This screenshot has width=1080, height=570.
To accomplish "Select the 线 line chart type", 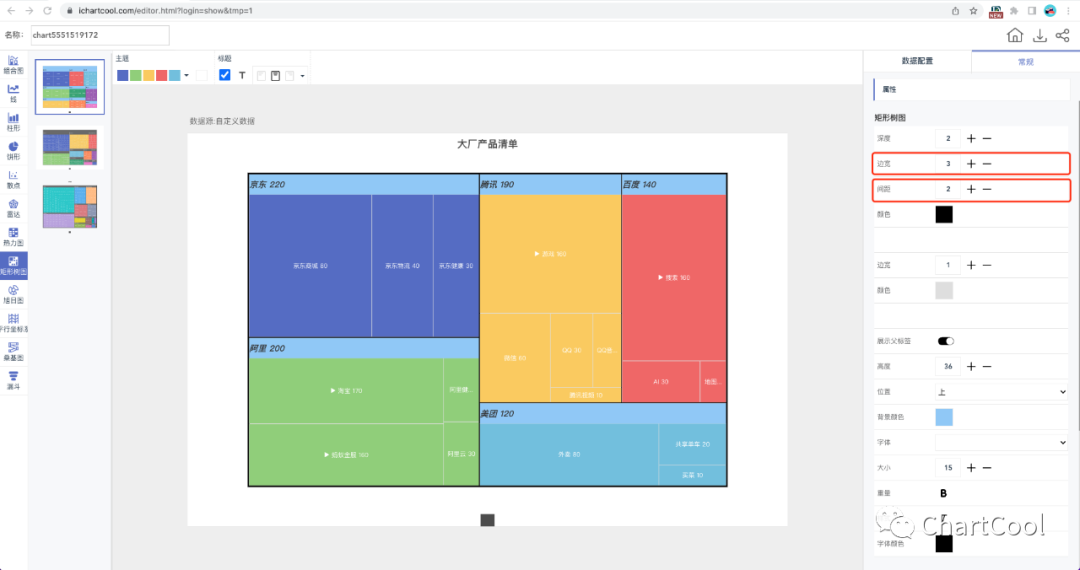I will (13, 93).
